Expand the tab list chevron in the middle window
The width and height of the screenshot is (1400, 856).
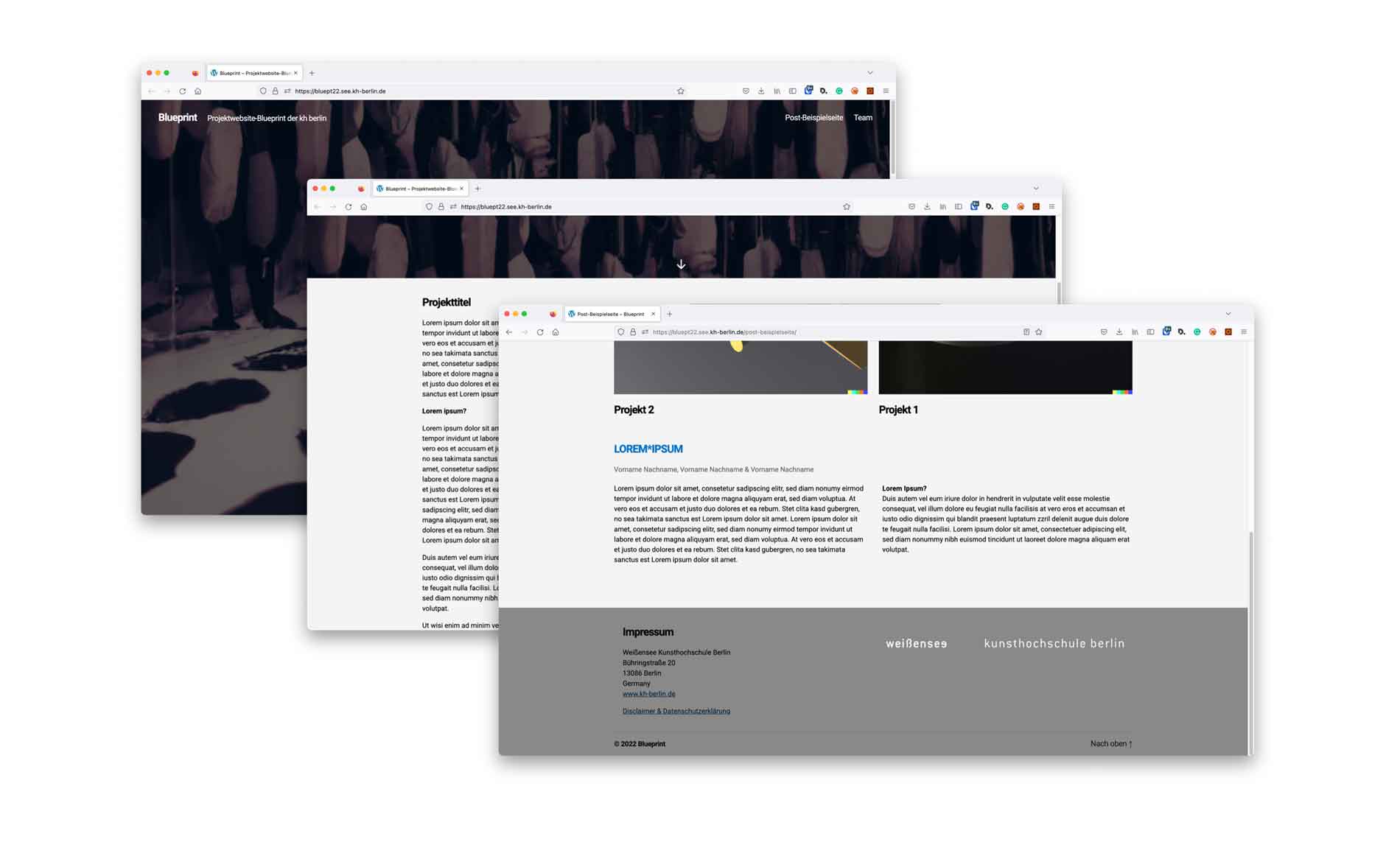click(1036, 189)
